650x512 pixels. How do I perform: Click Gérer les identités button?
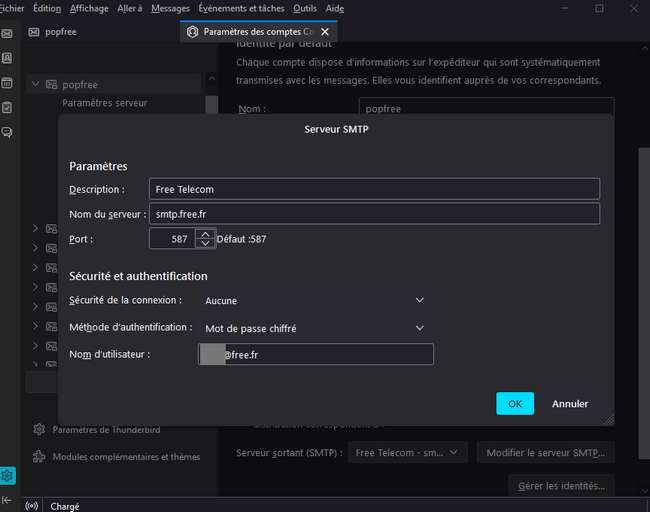click(x=561, y=485)
